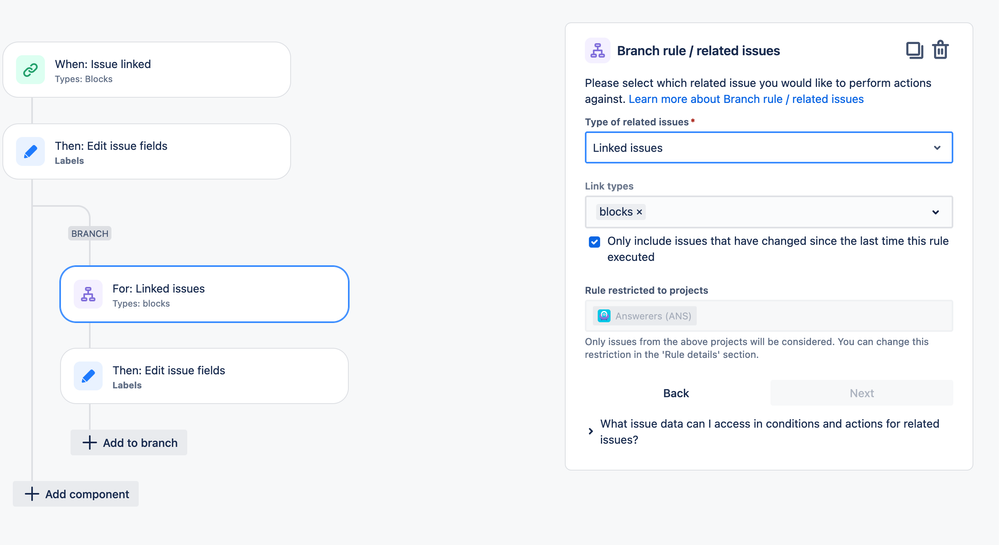The height and width of the screenshot is (545, 999).
Task: Select the For: Linked issues branch component
Action: 204,294
